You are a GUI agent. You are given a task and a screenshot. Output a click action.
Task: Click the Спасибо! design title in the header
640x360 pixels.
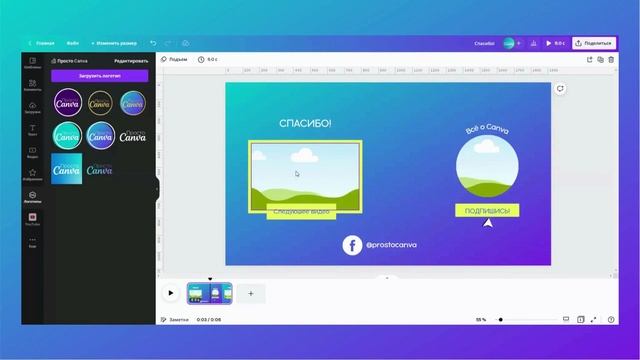[484, 43]
